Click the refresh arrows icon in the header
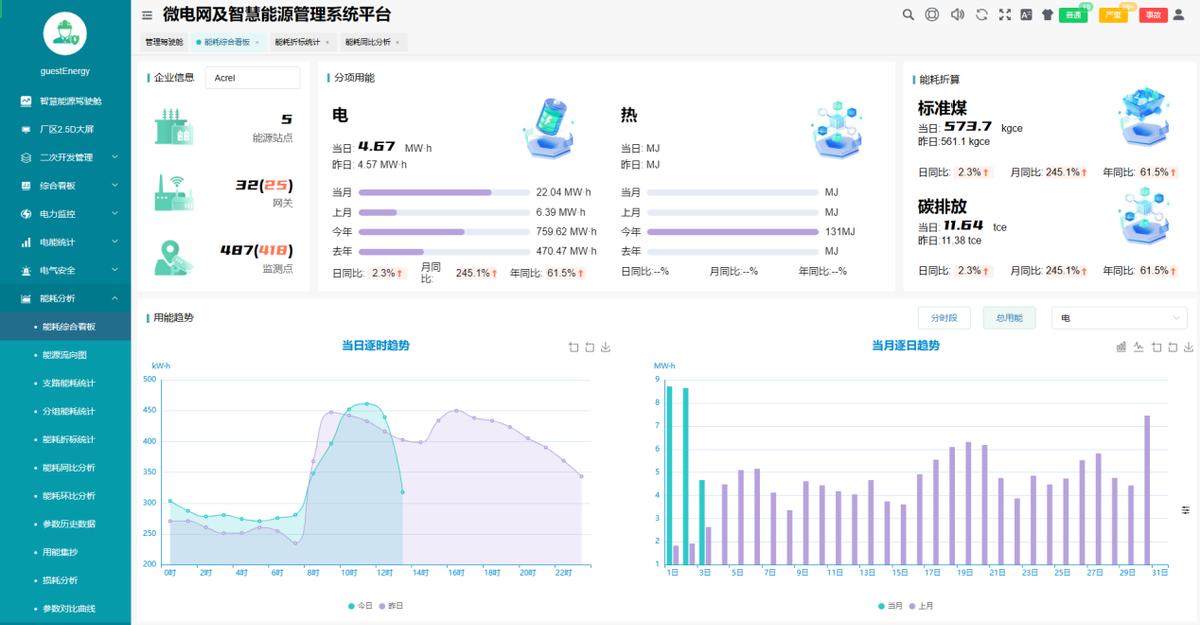 pyautogui.click(x=981, y=15)
